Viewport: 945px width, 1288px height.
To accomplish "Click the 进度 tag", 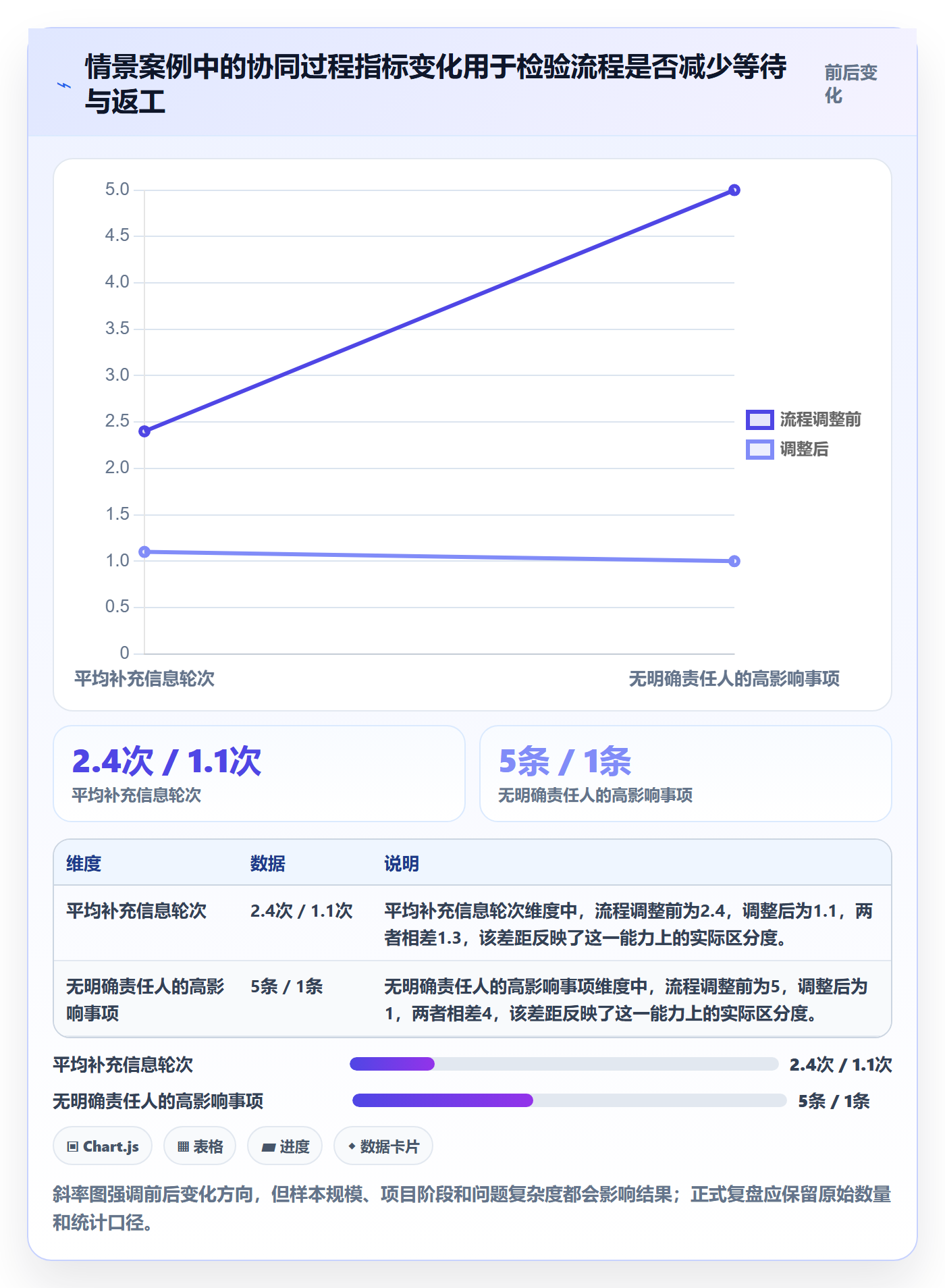I will (x=285, y=1146).
